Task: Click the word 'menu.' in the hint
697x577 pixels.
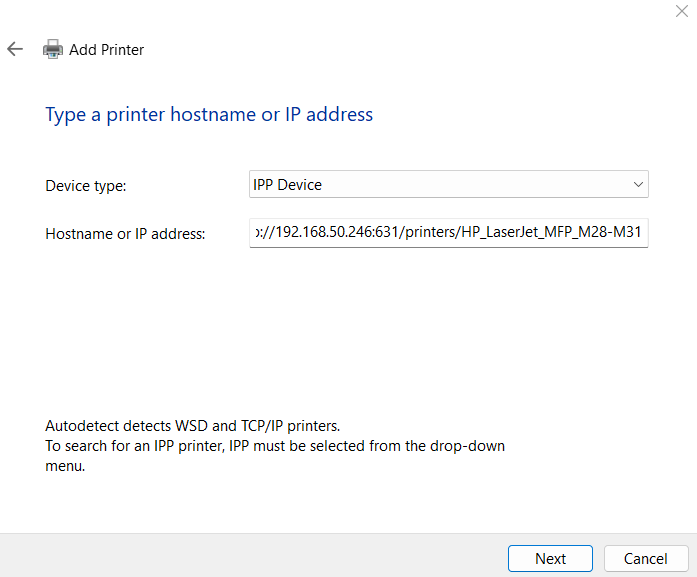Action: click(65, 466)
